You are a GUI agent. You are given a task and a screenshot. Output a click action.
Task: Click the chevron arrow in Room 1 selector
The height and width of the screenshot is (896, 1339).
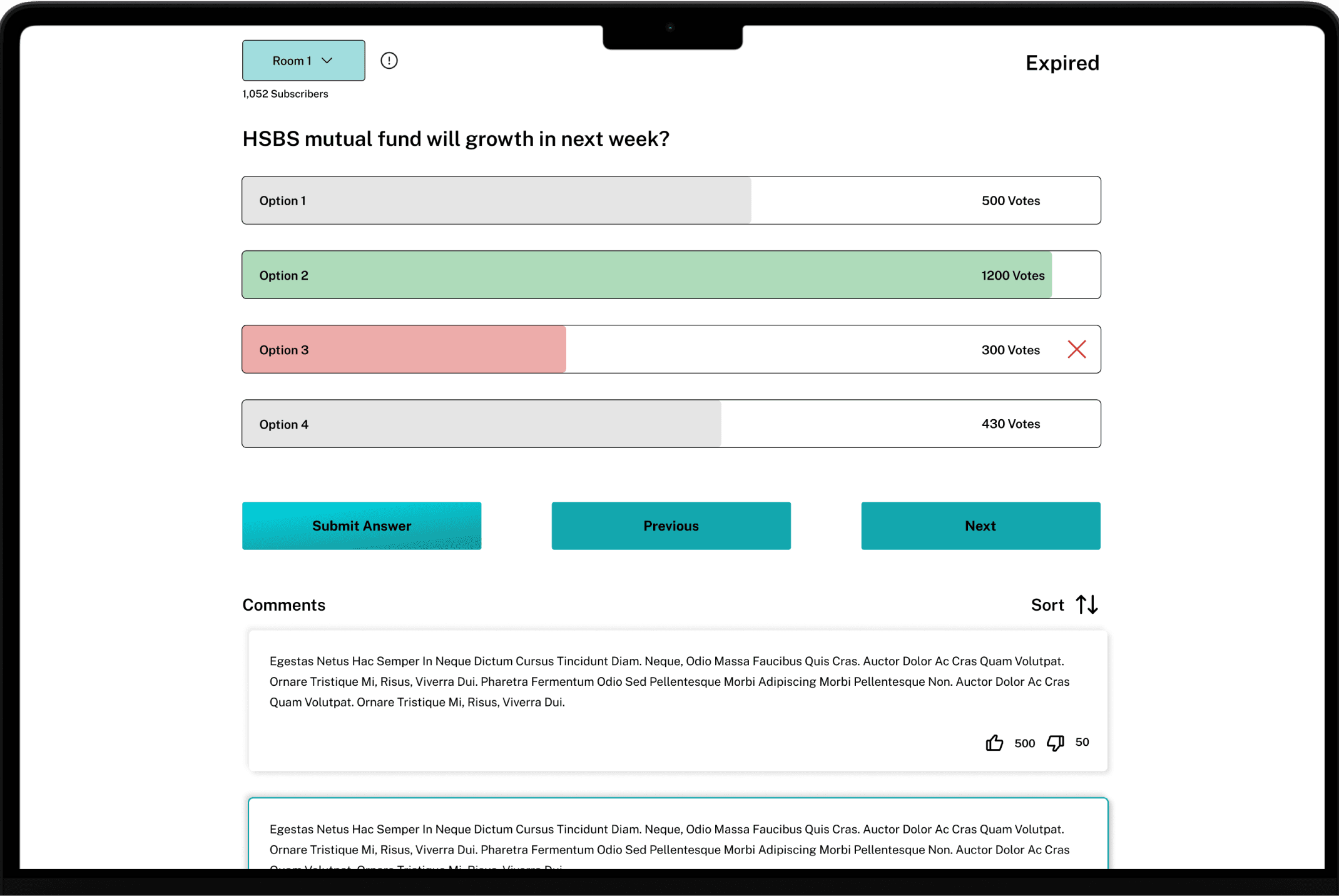click(x=327, y=61)
